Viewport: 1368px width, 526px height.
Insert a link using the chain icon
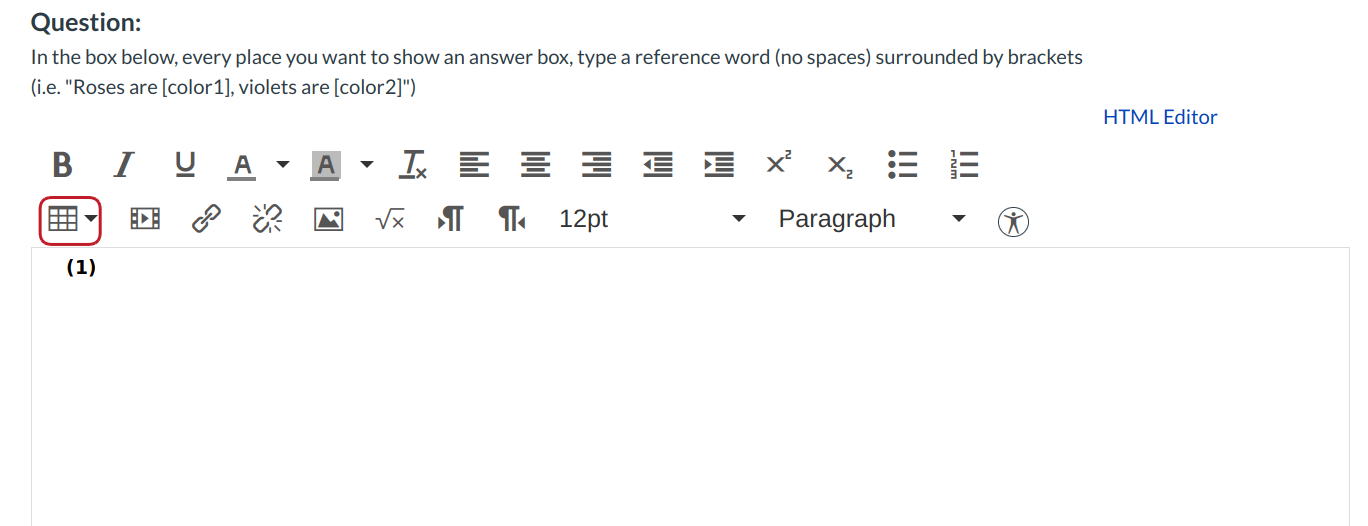[x=206, y=219]
